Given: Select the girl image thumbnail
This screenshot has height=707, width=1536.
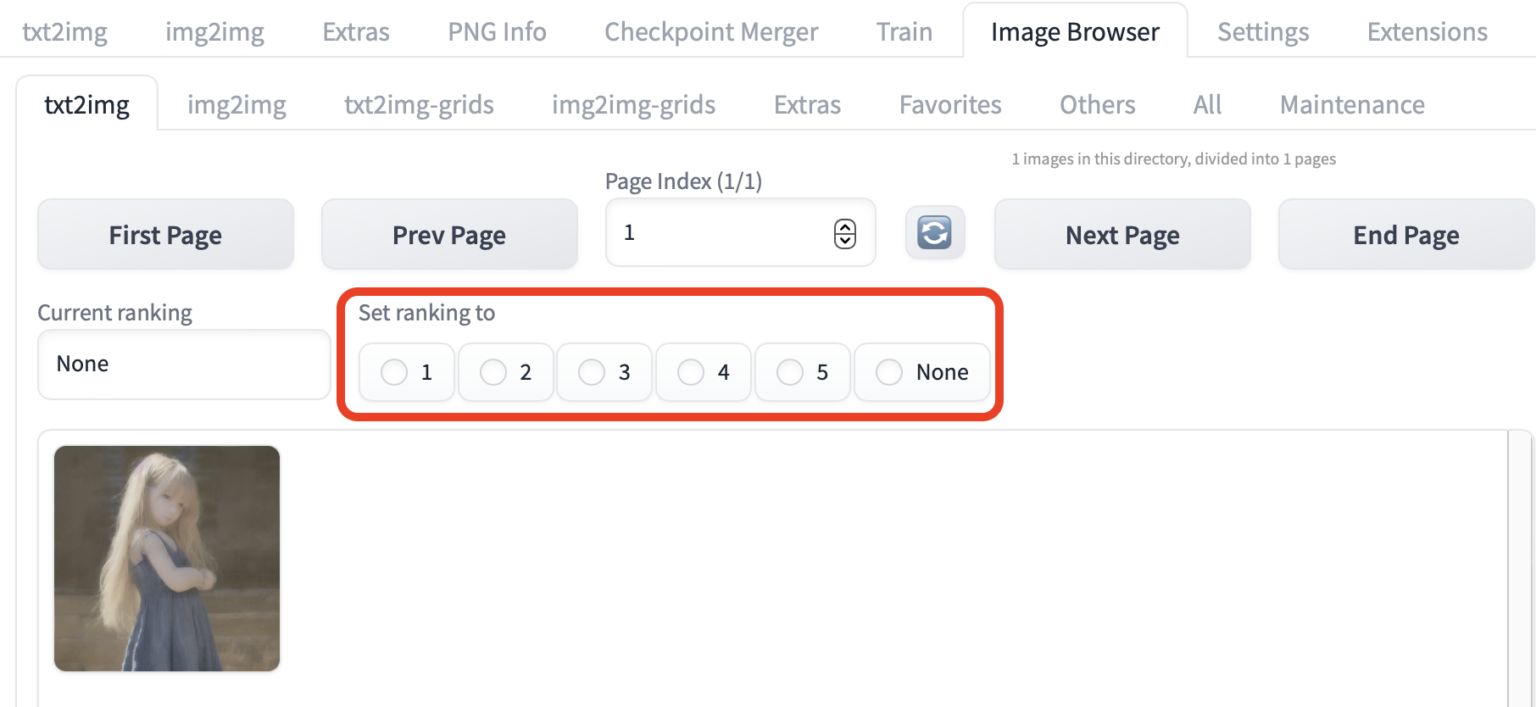Looking at the screenshot, I should (167, 558).
